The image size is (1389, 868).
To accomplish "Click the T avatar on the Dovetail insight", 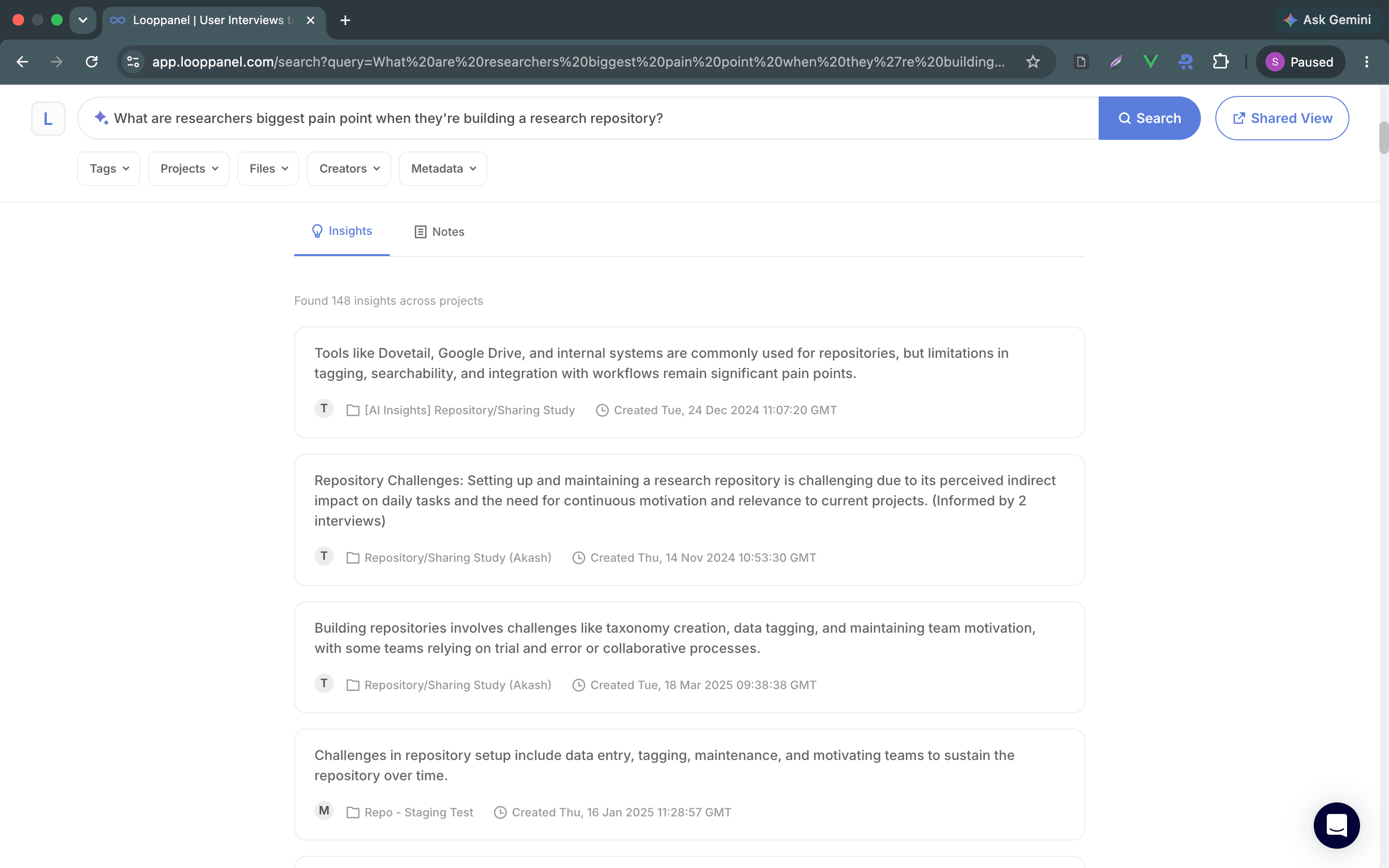I will pyautogui.click(x=324, y=409).
